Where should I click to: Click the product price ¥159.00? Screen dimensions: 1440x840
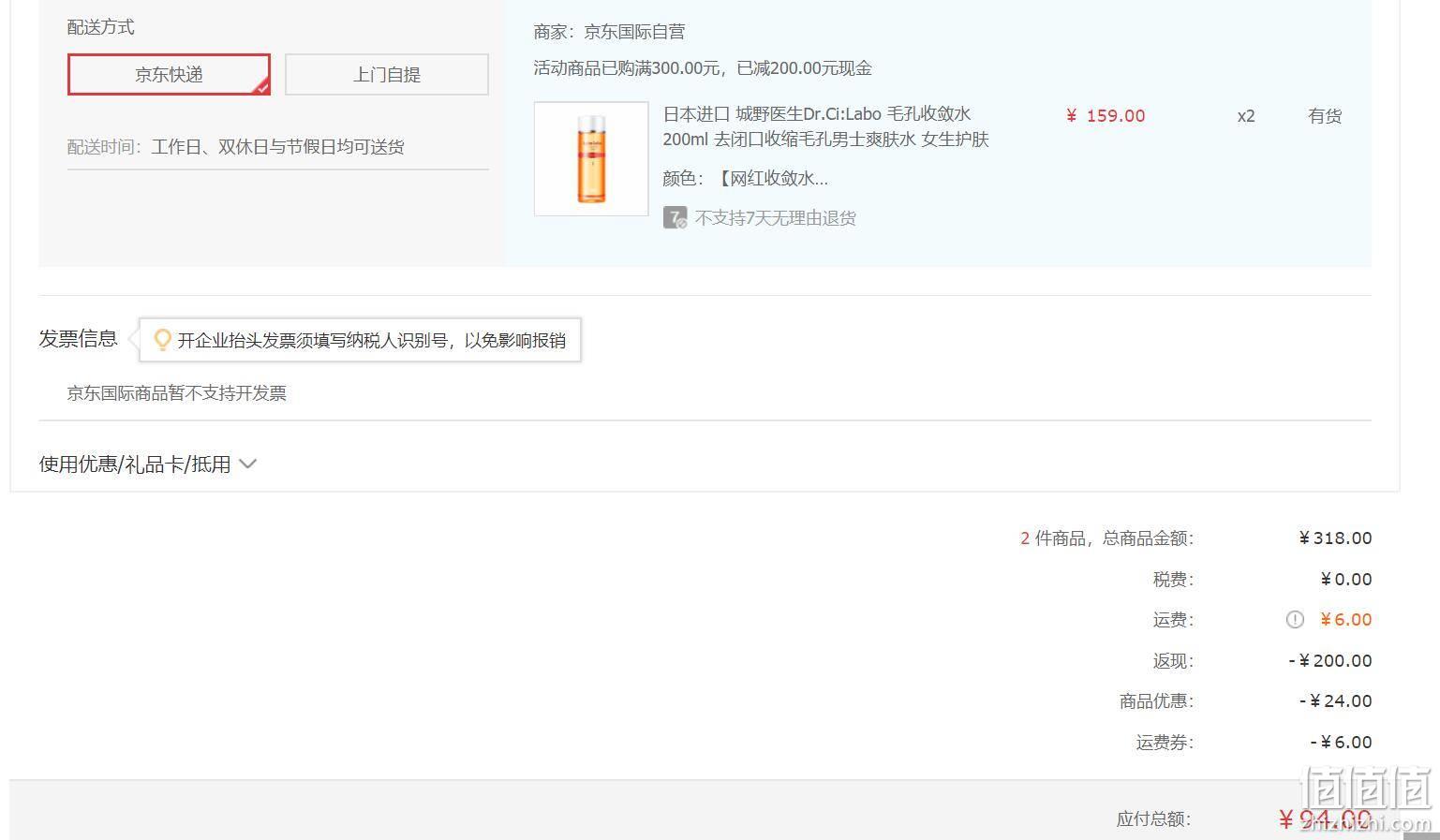pyautogui.click(x=1106, y=116)
